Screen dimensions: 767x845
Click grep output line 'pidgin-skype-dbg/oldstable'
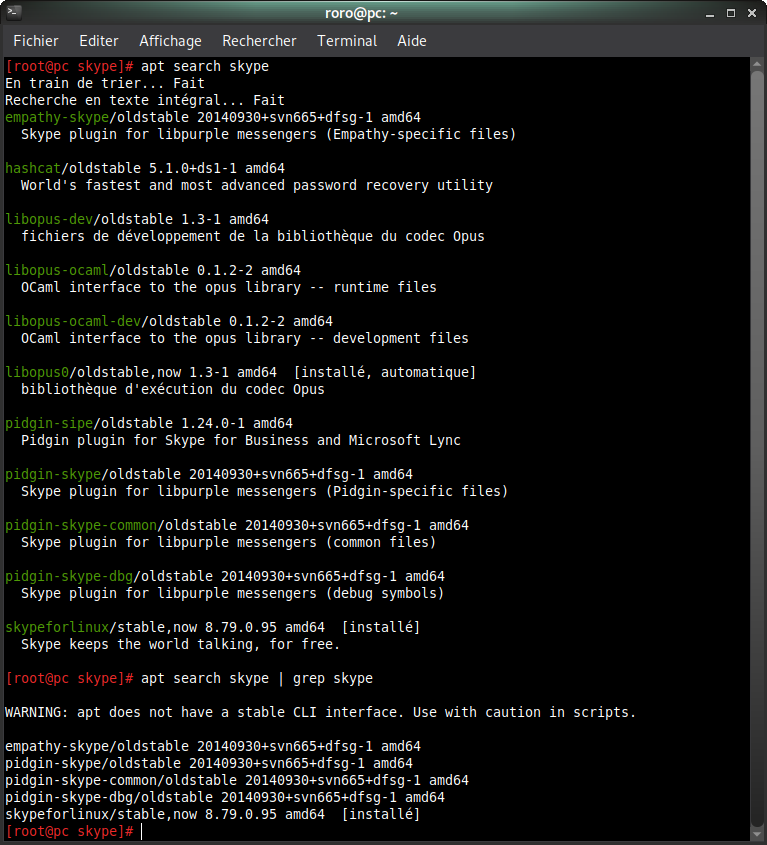click(x=225, y=798)
